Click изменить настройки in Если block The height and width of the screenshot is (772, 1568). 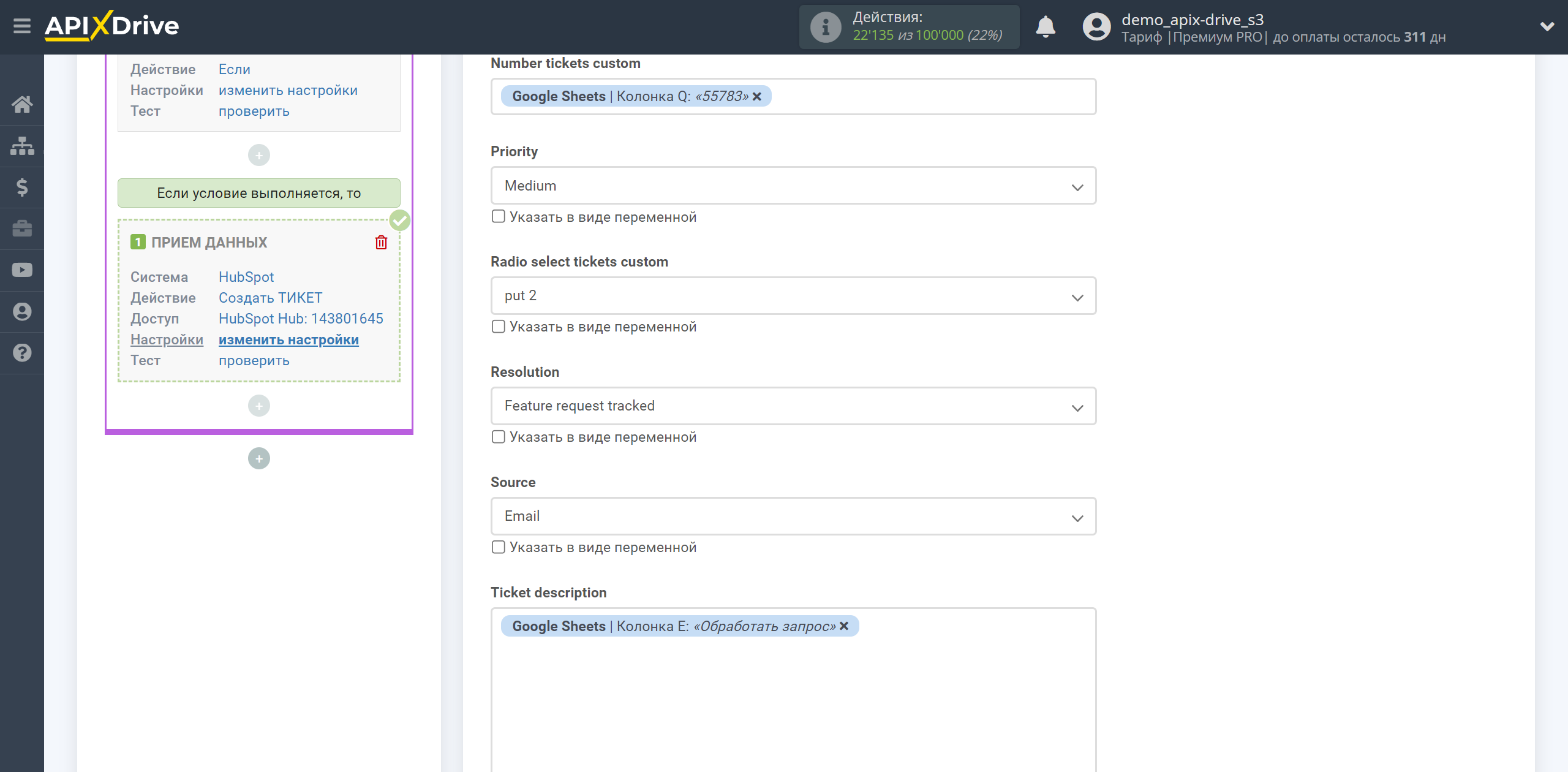point(288,90)
